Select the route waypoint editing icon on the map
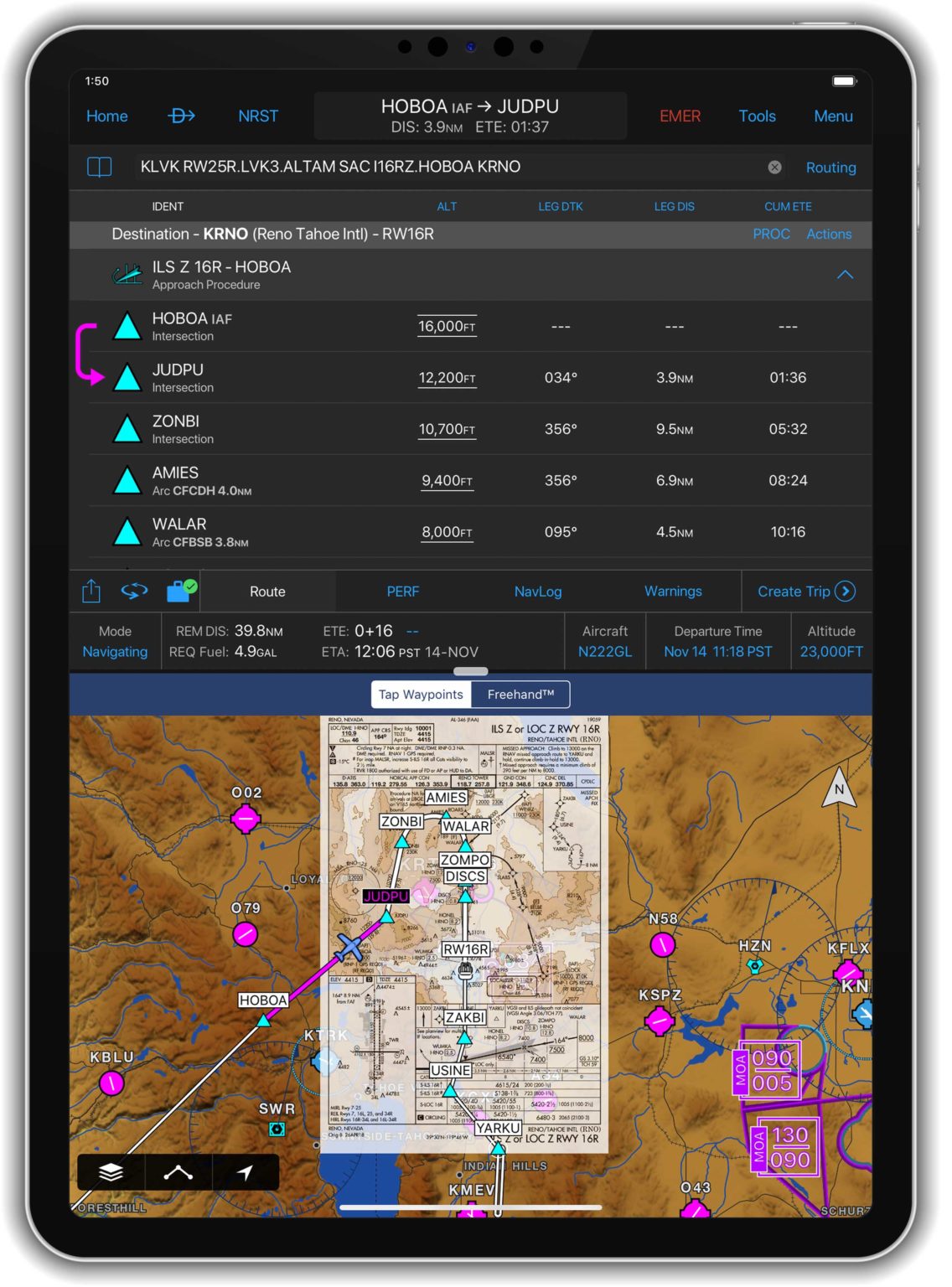This screenshot has width=952, height=1287. tap(178, 1173)
